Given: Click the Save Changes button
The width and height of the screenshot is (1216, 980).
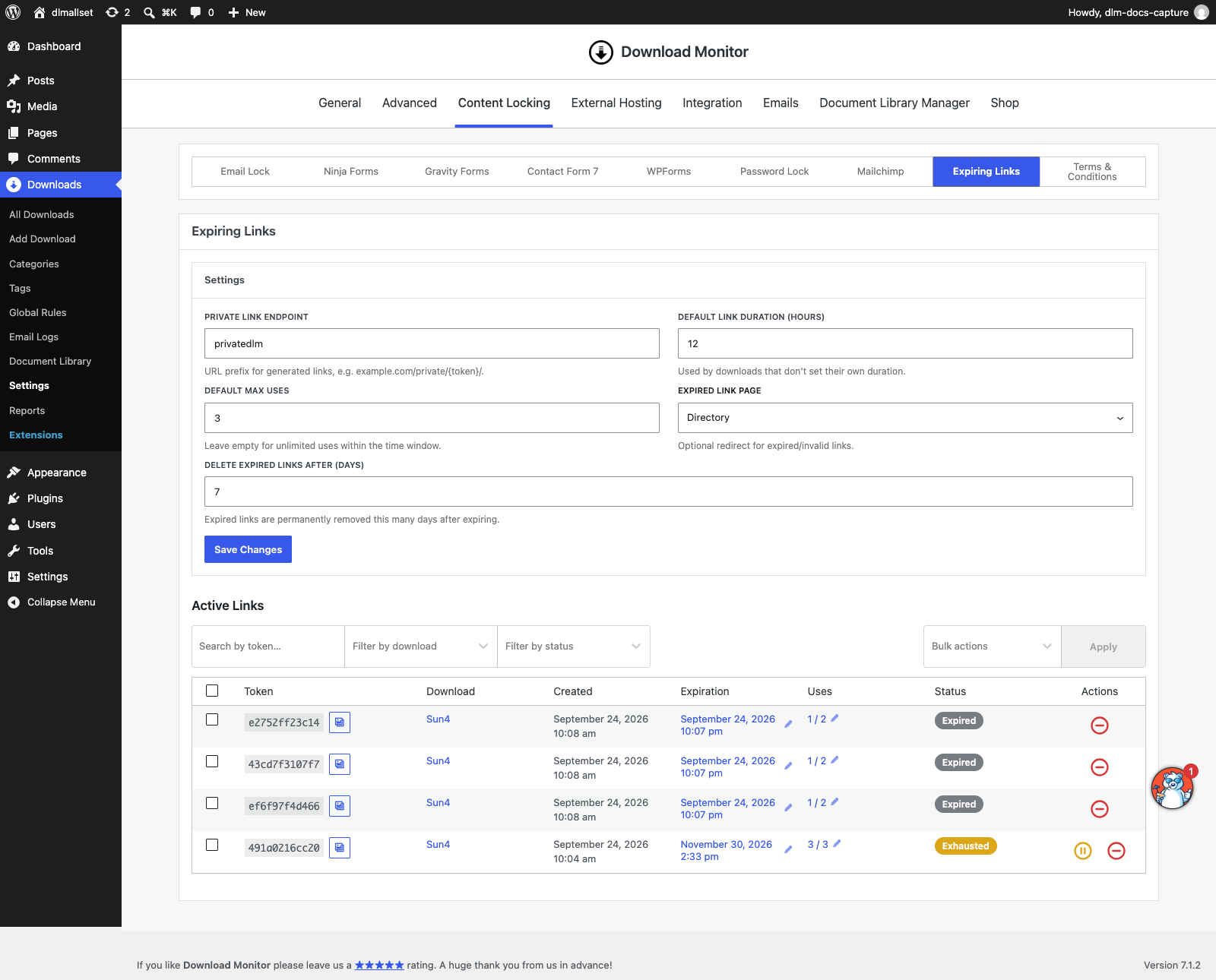Looking at the screenshot, I should [248, 549].
